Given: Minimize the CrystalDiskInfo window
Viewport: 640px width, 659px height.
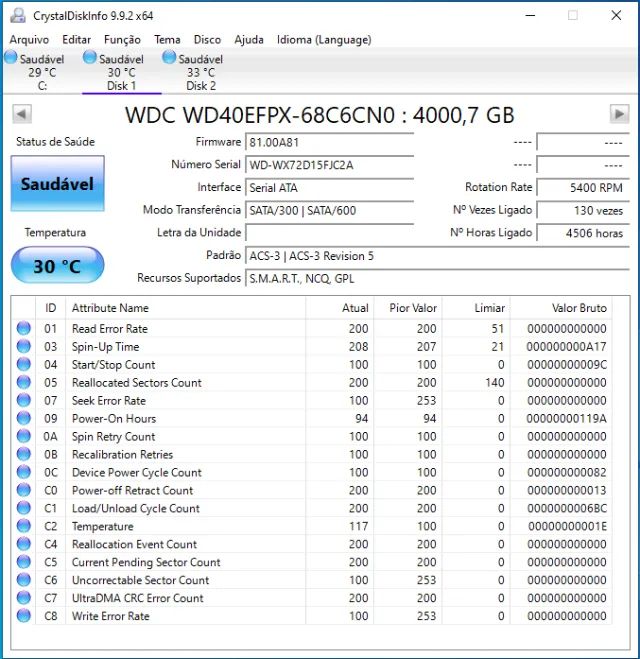Looking at the screenshot, I should [531, 16].
